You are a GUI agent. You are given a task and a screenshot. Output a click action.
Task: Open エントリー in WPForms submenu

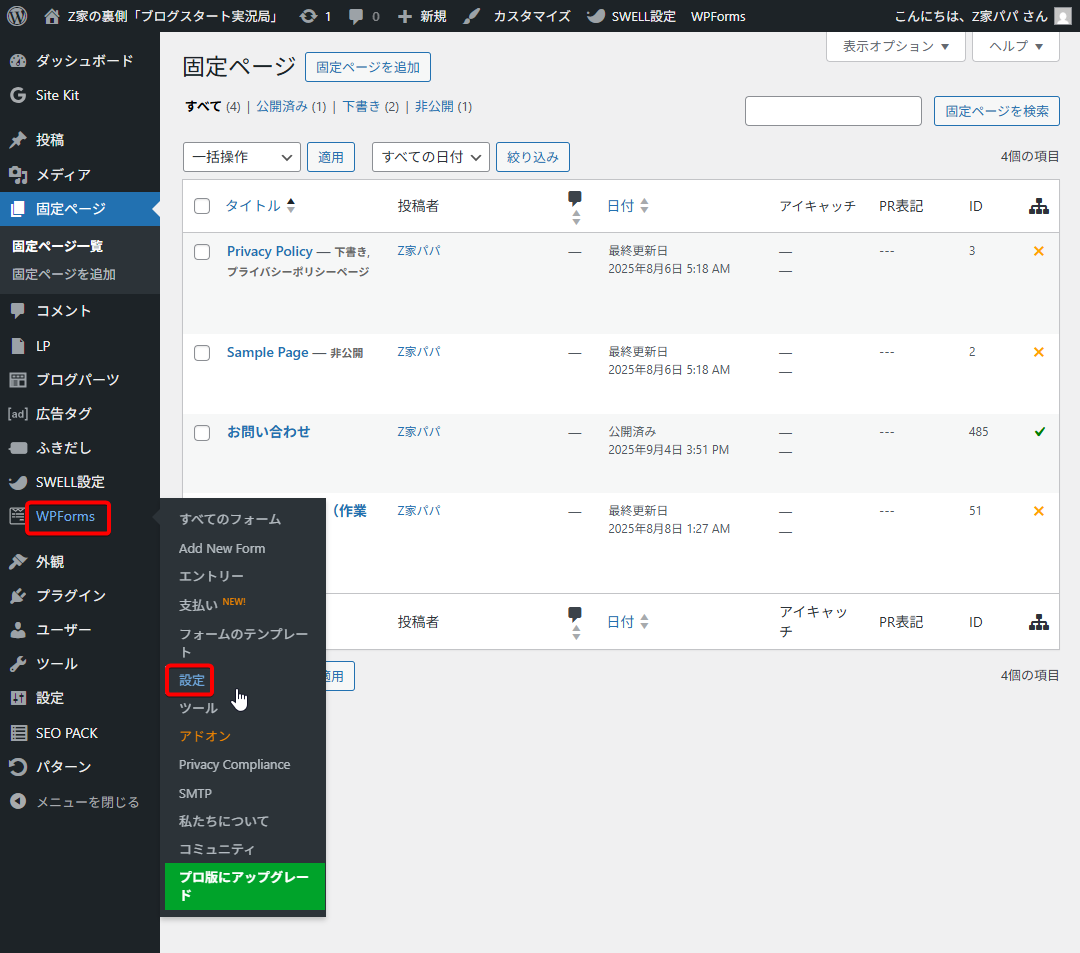(211, 576)
